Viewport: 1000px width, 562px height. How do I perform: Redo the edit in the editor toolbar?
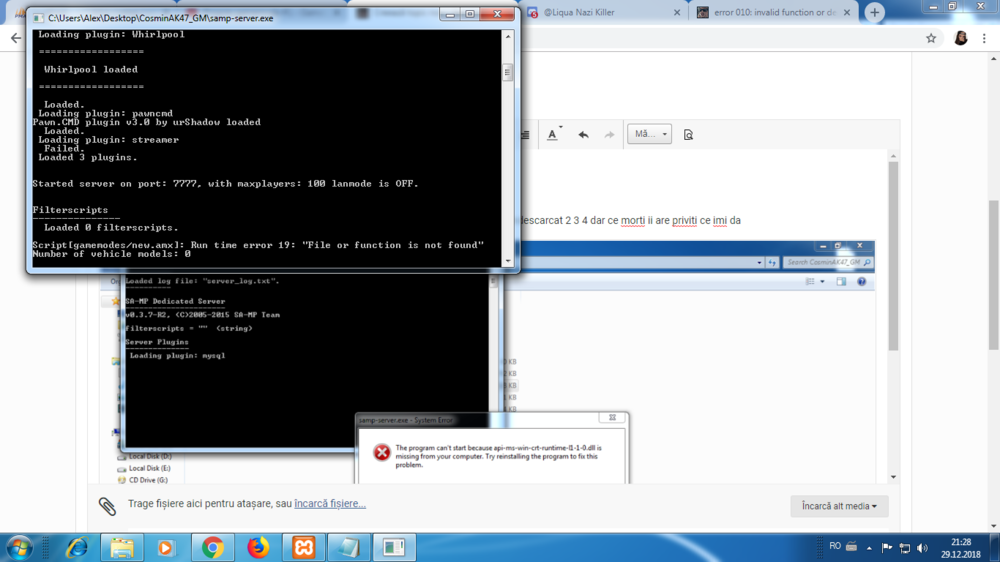[609, 135]
